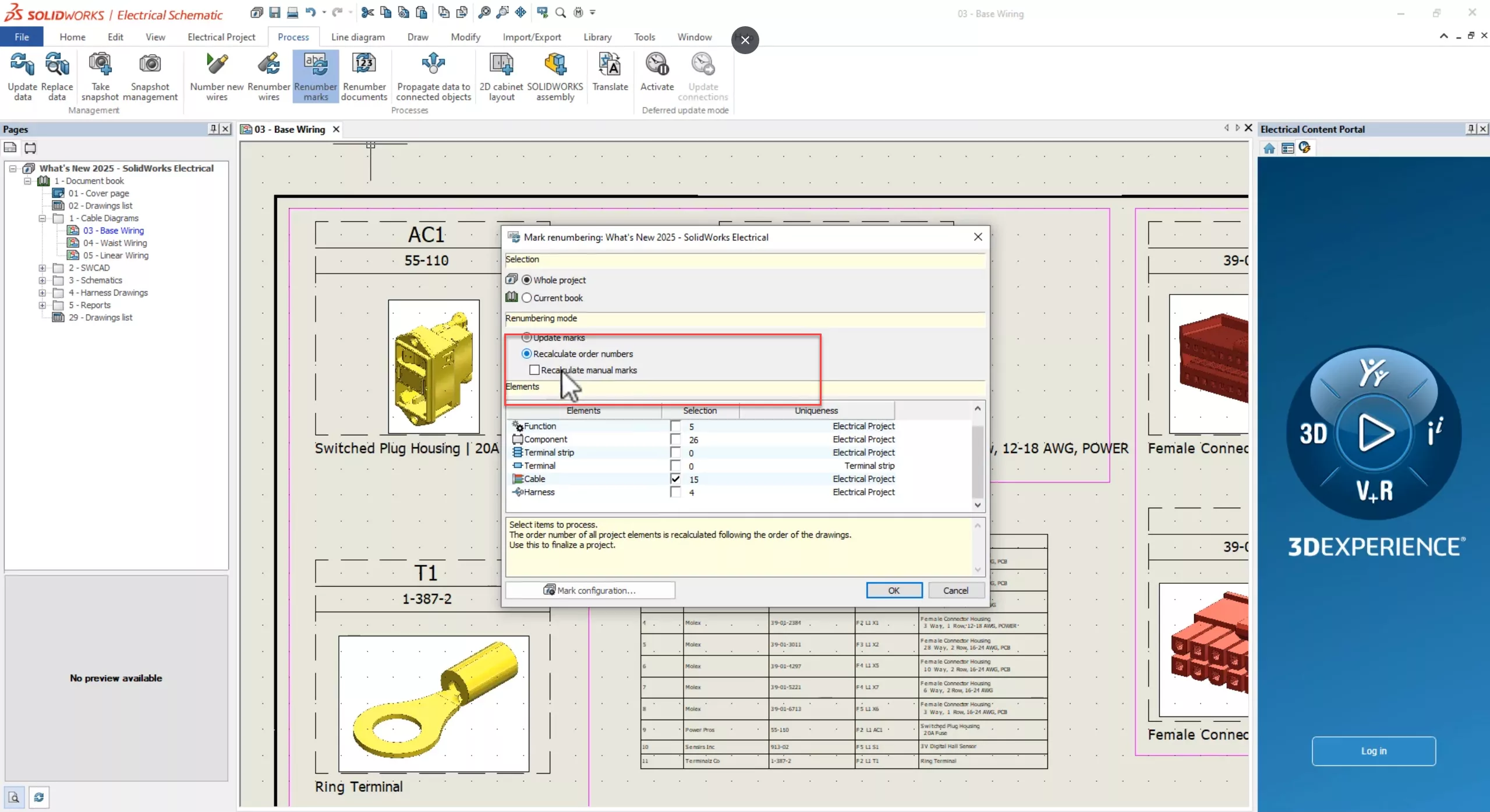Click the Save icon in quick access toolbar
1490x812 pixels.
[275, 12]
